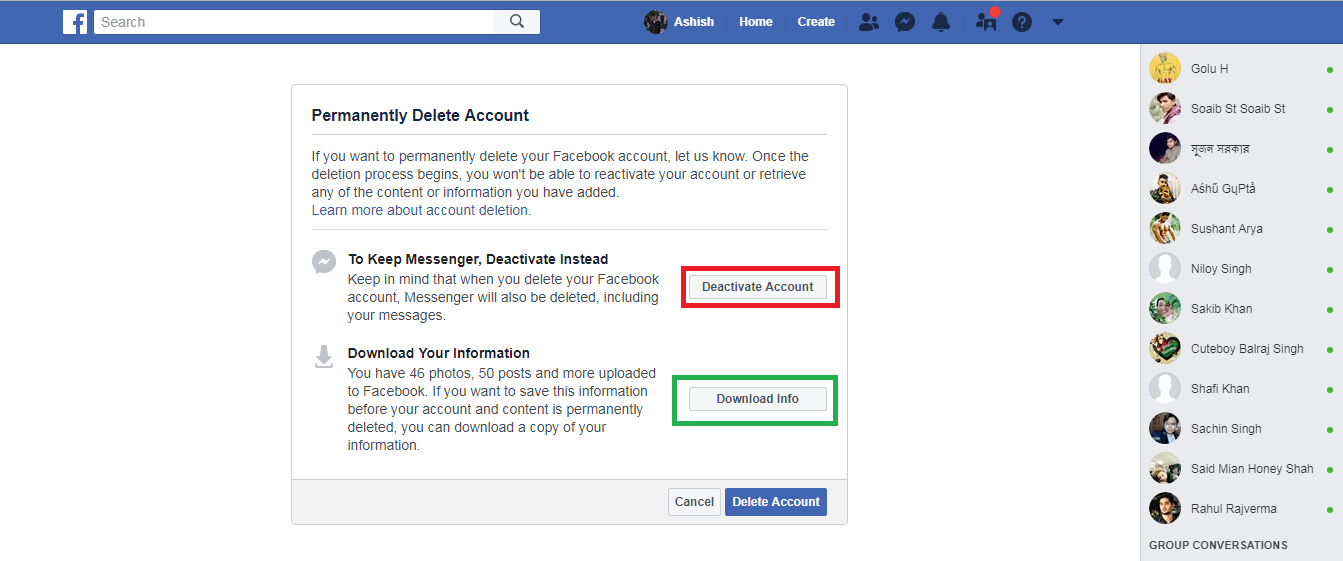Open chat with Shafi Khan

(1241, 389)
